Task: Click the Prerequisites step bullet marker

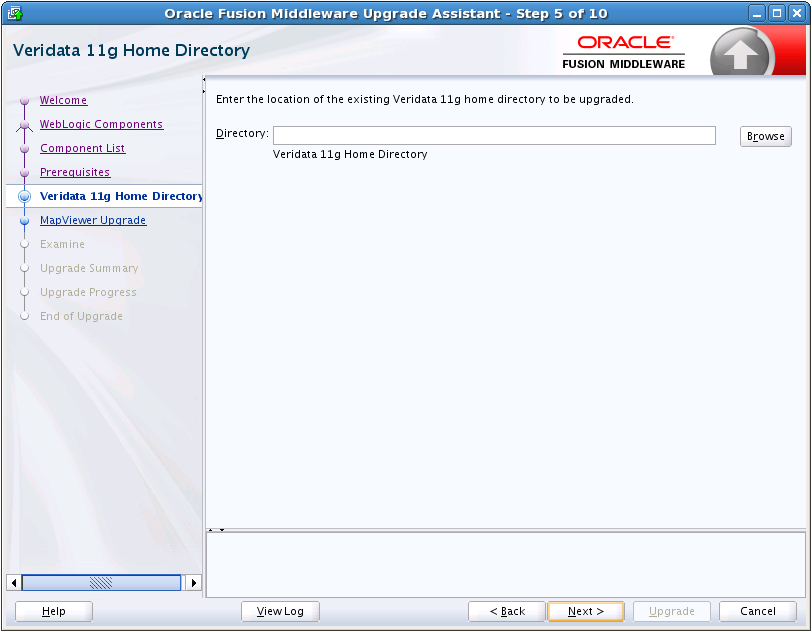Action: click(24, 173)
